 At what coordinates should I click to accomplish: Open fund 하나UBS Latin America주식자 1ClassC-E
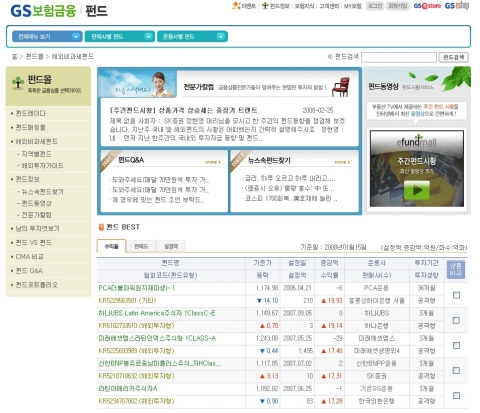point(157,313)
